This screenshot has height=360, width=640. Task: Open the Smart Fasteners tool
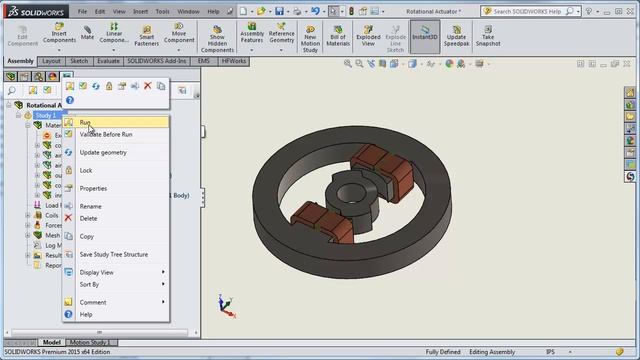click(147, 36)
